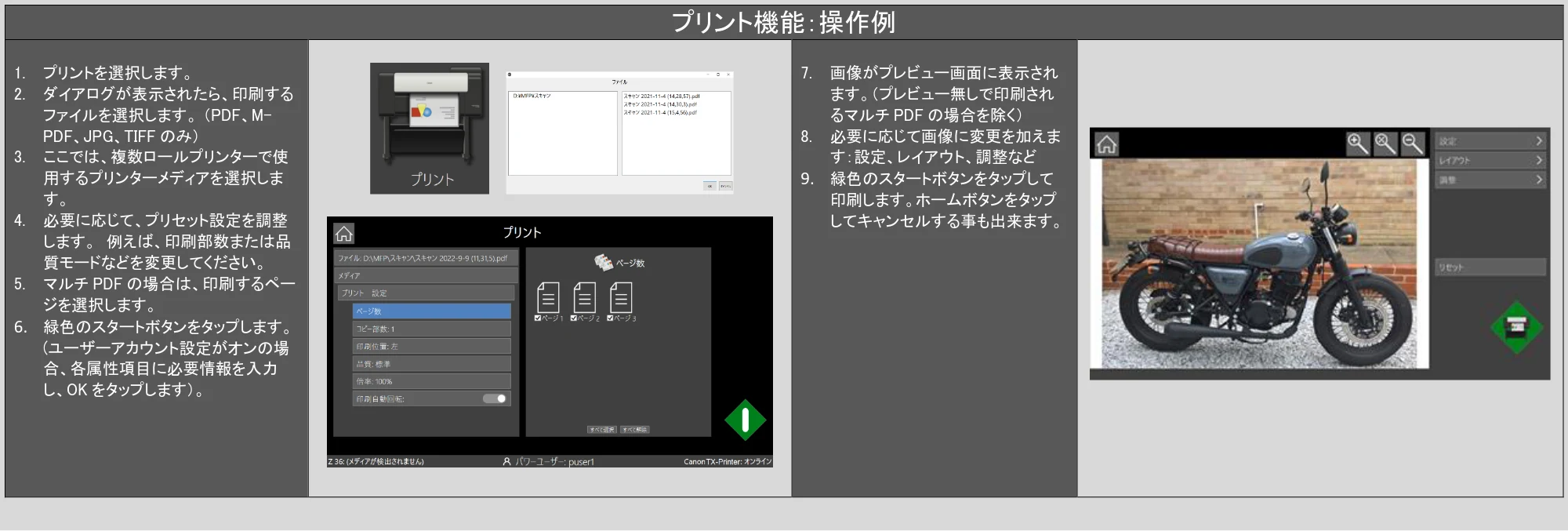Select file スキャン 2021-11-4 (15,4,56).pdf
The image size is (1568, 531).
point(660,112)
